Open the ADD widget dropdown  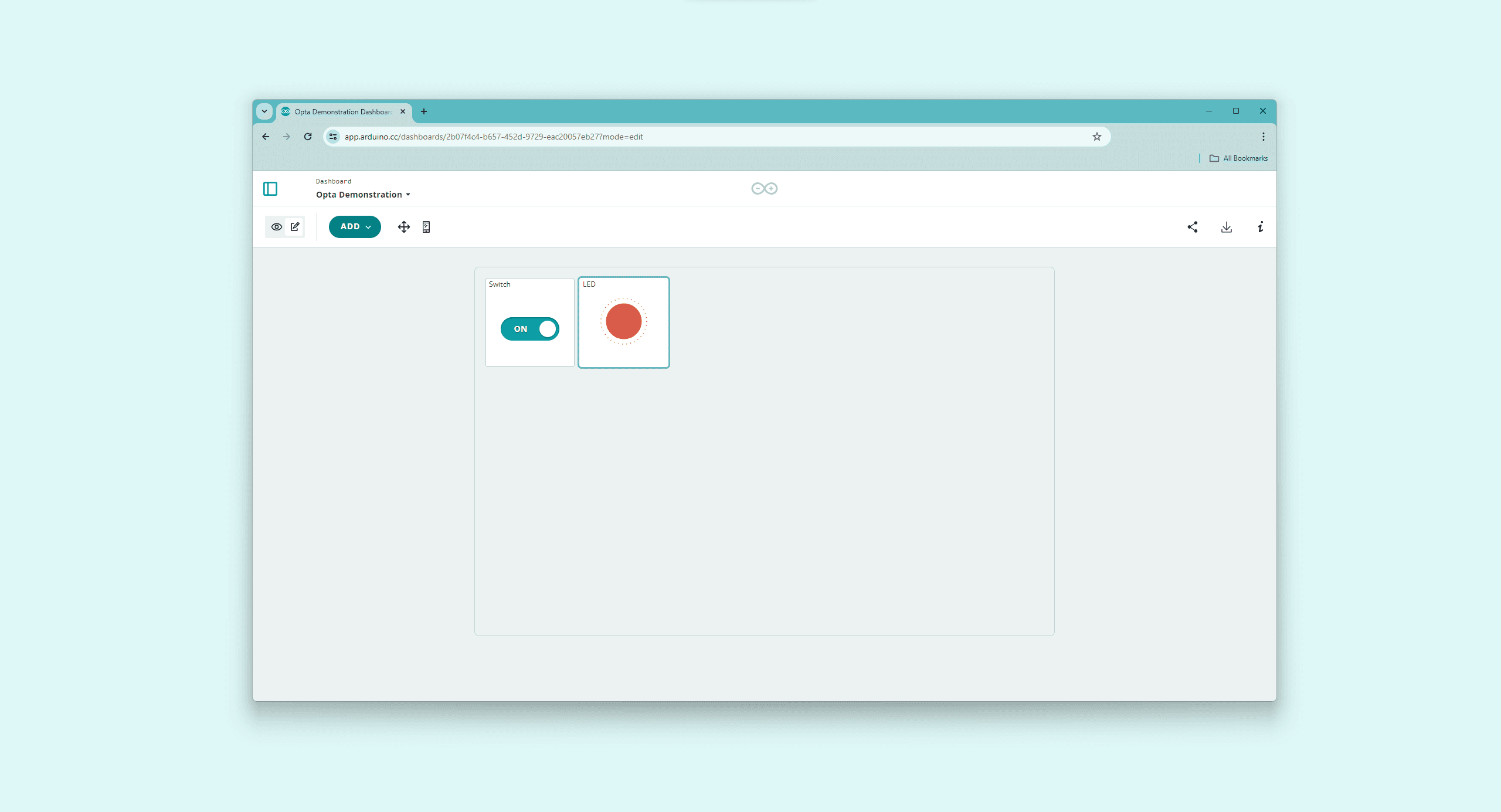(x=355, y=227)
